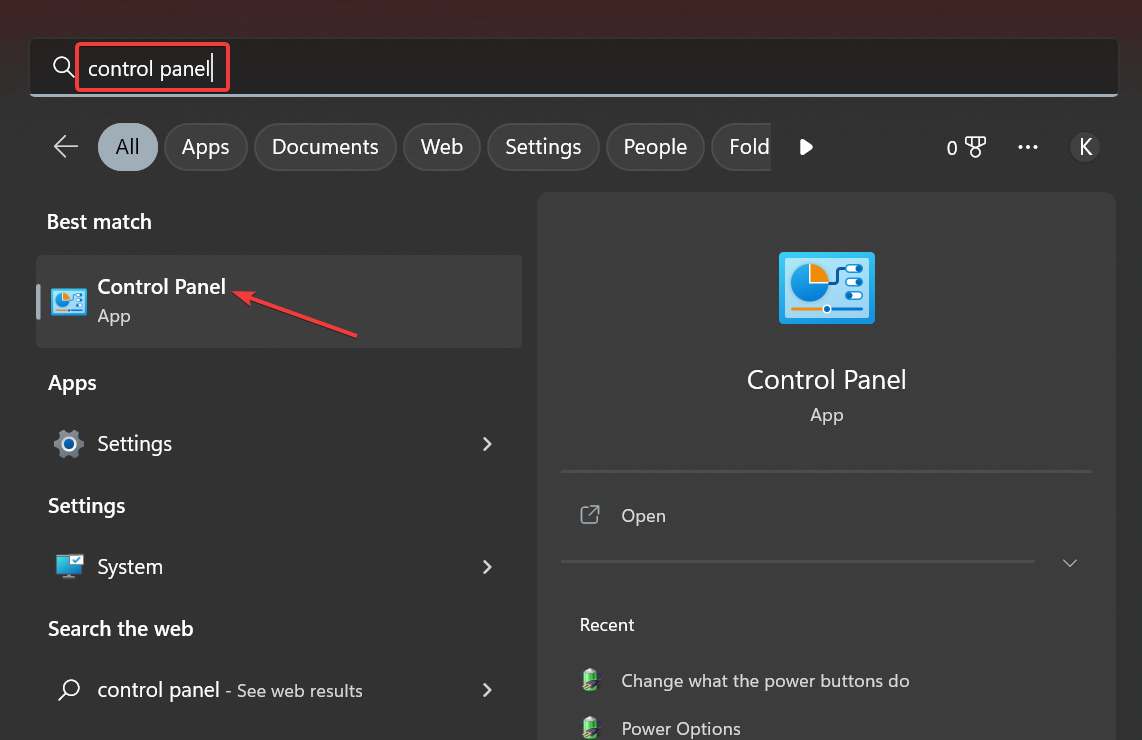Image resolution: width=1142 pixels, height=740 pixels.
Task: Click the "Recent" heading
Action: pyautogui.click(x=607, y=625)
